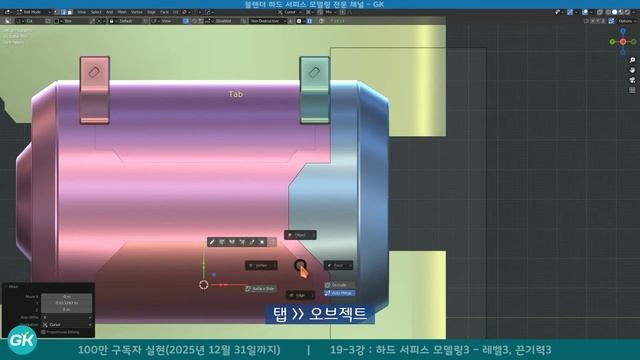Open the View menu
This screenshot has height=360, width=640.
pyautogui.click(x=82, y=12)
